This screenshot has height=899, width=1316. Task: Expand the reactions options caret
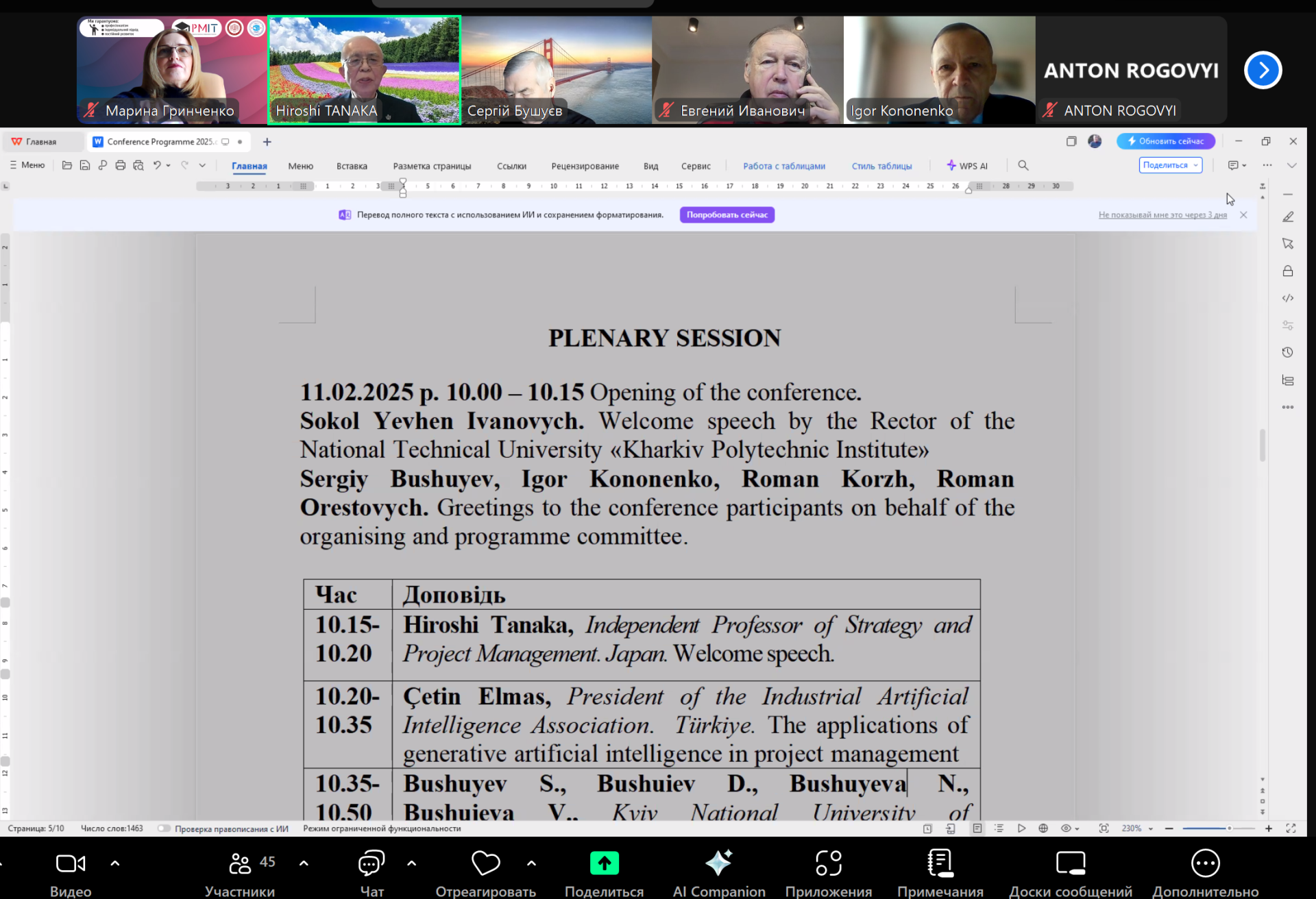pyautogui.click(x=531, y=863)
